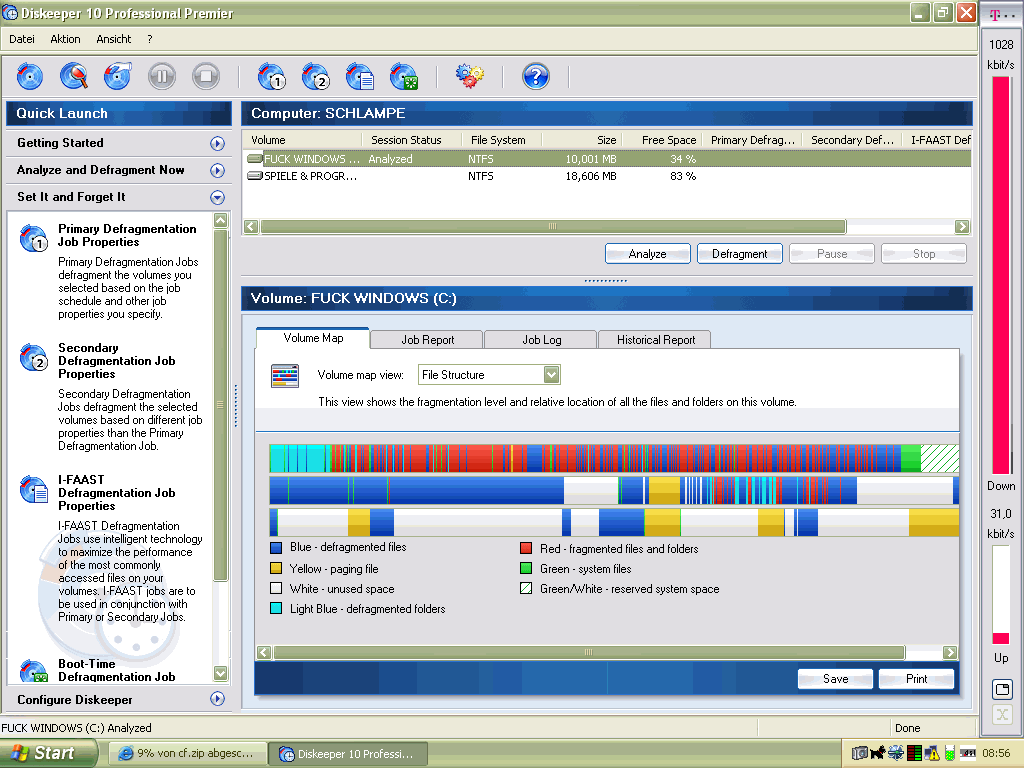The image size is (1024, 768).
Task: Click the red-green meter tray icon
Action: point(914,754)
